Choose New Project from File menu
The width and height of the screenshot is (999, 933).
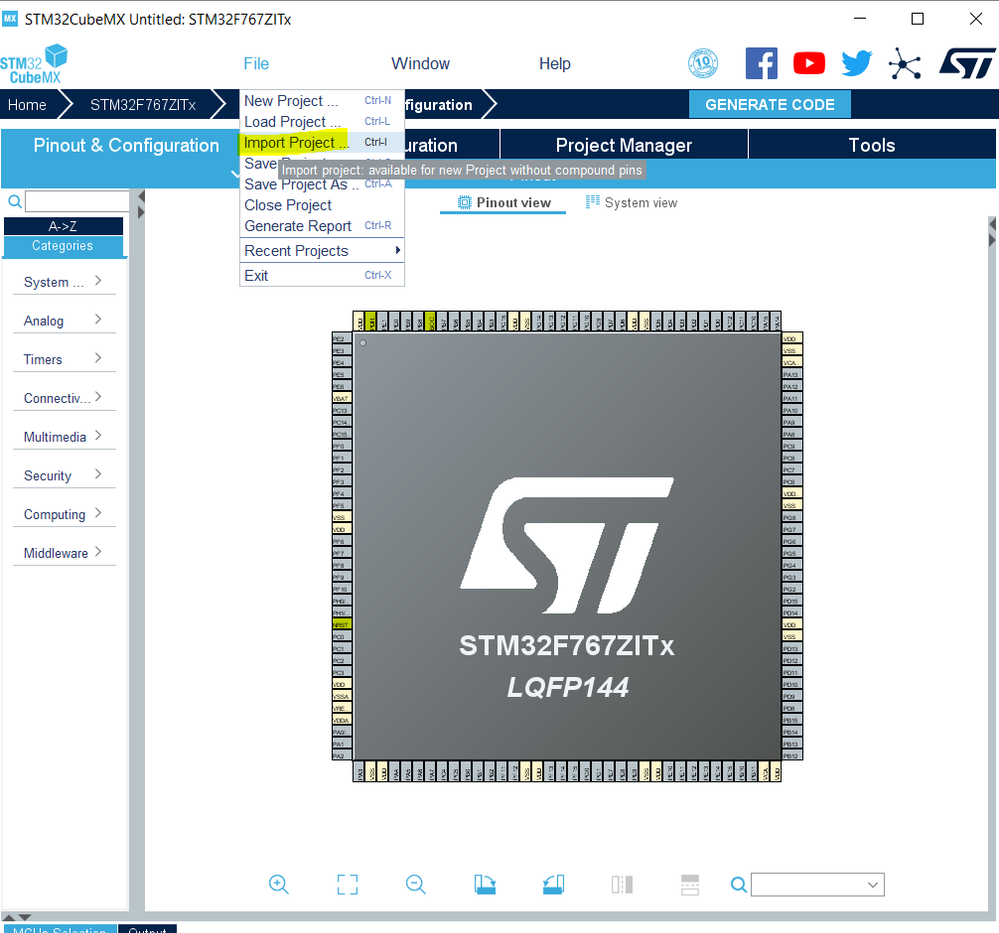(x=322, y=101)
